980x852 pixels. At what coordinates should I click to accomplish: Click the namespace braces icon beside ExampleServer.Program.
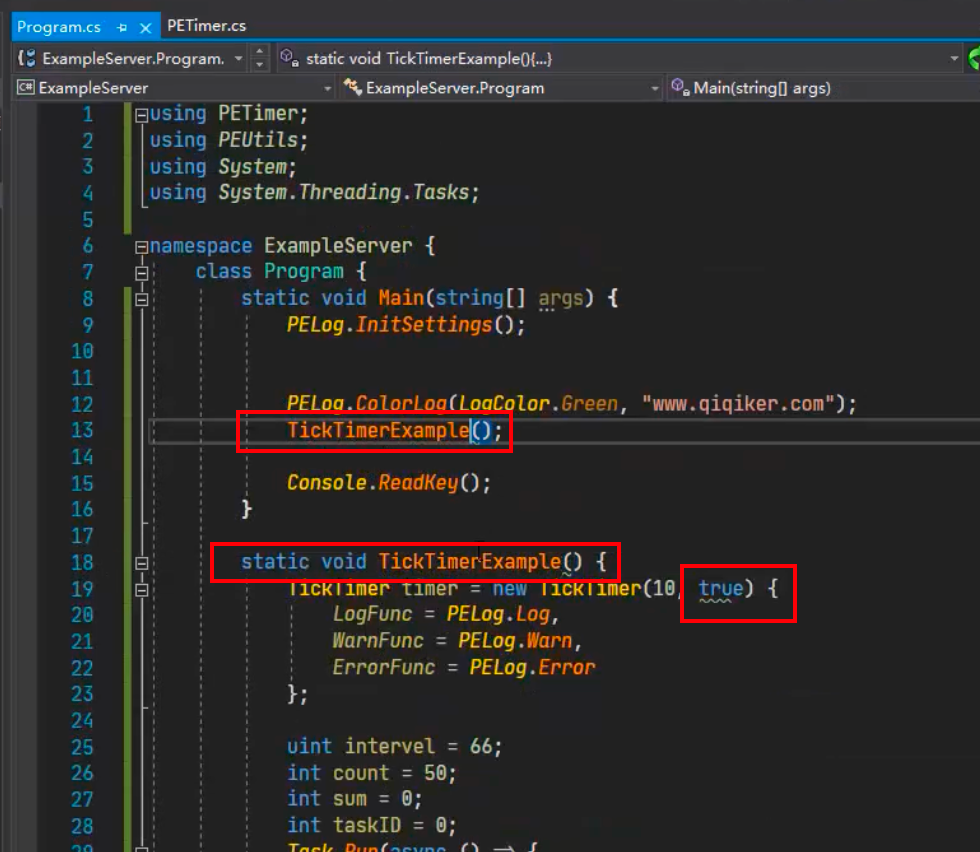27,58
